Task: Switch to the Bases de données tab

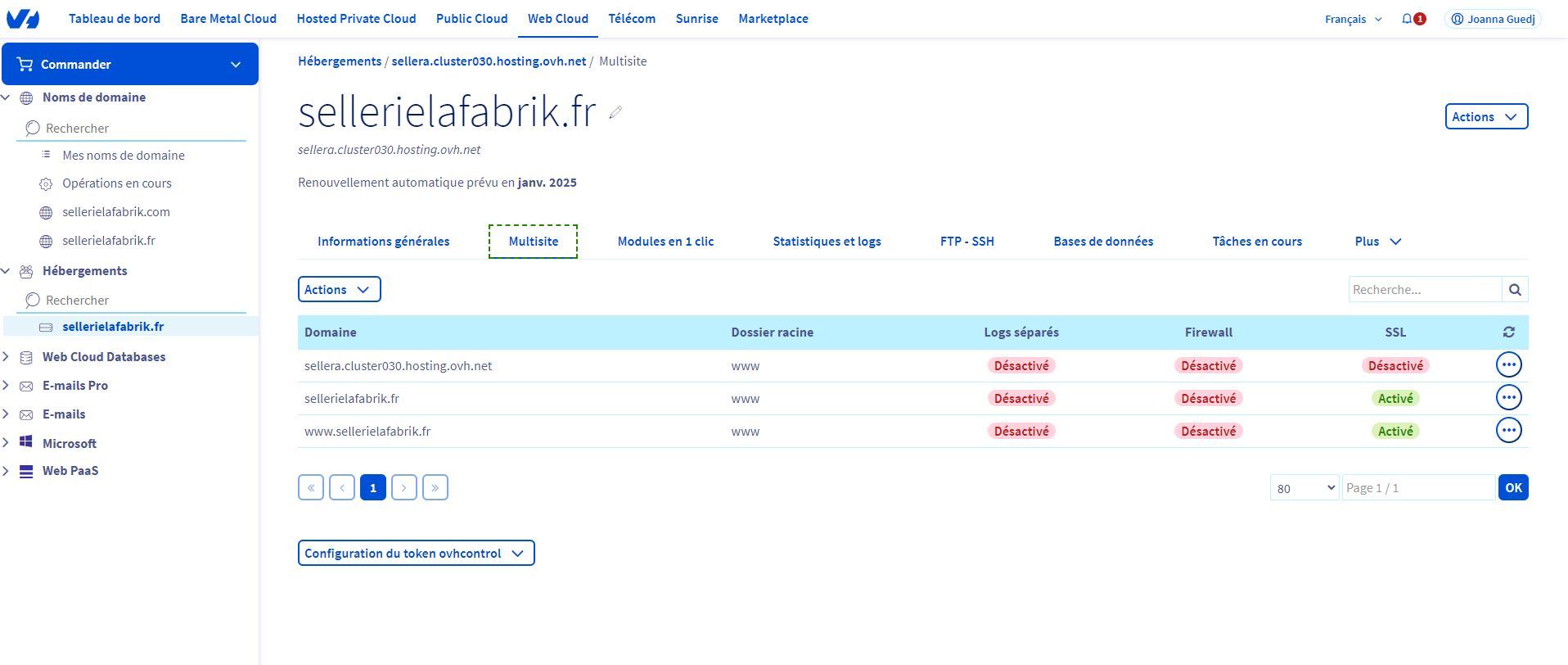Action: click(x=1103, y=242)
